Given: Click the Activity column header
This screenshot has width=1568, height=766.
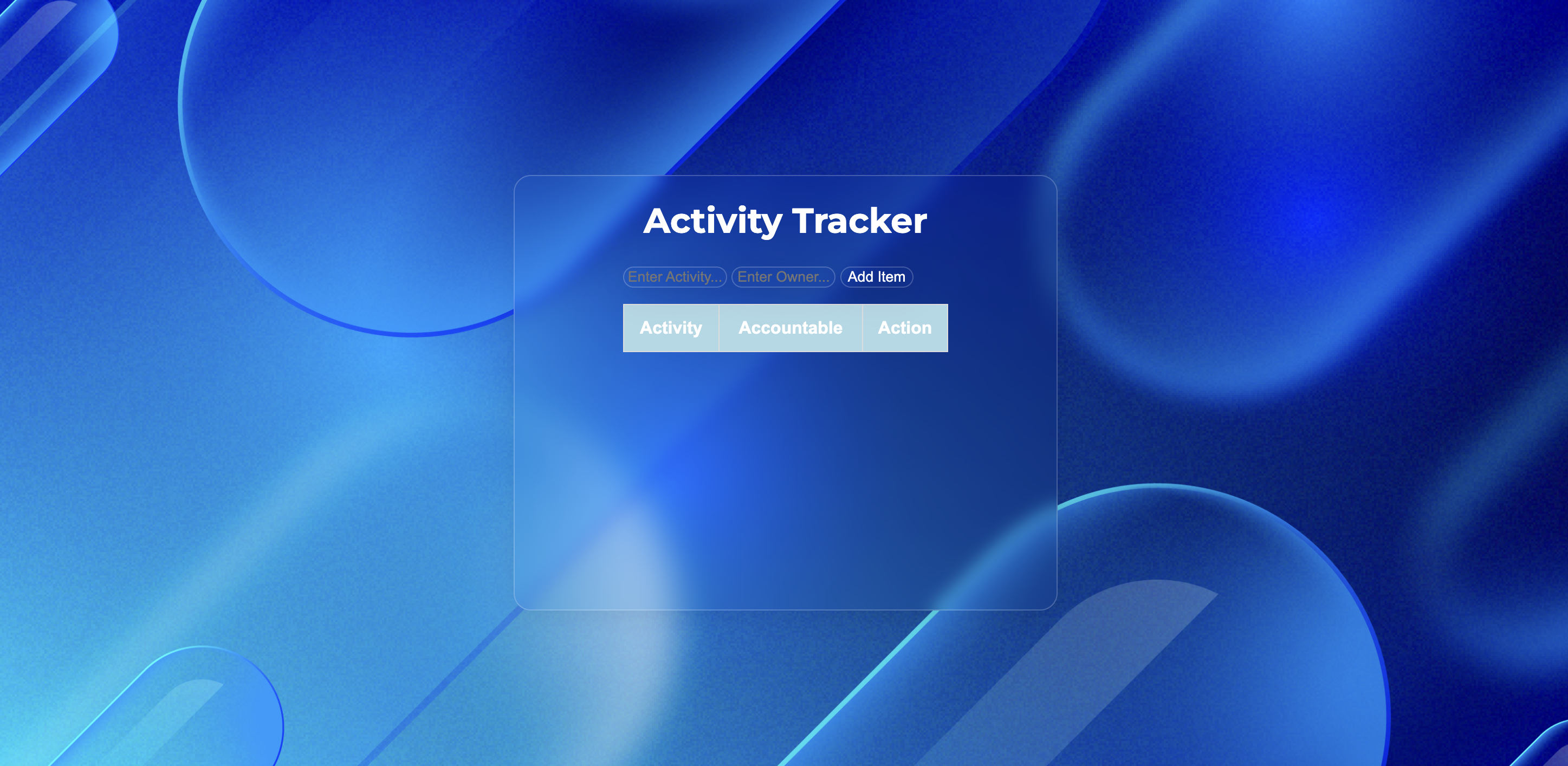Looking at the screenshot, I should 671,328.
